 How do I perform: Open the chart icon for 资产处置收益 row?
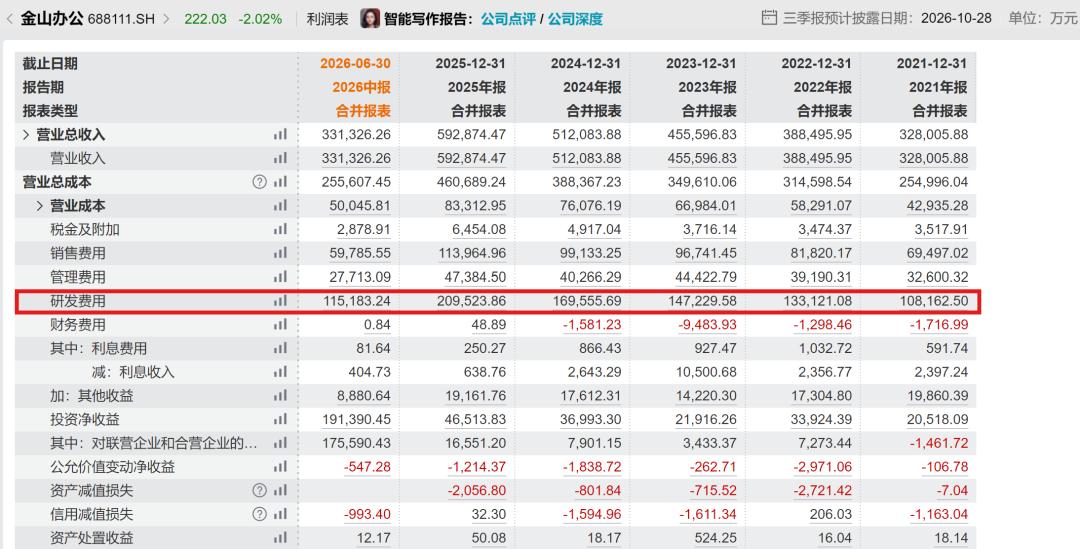(x=280, y=537)
